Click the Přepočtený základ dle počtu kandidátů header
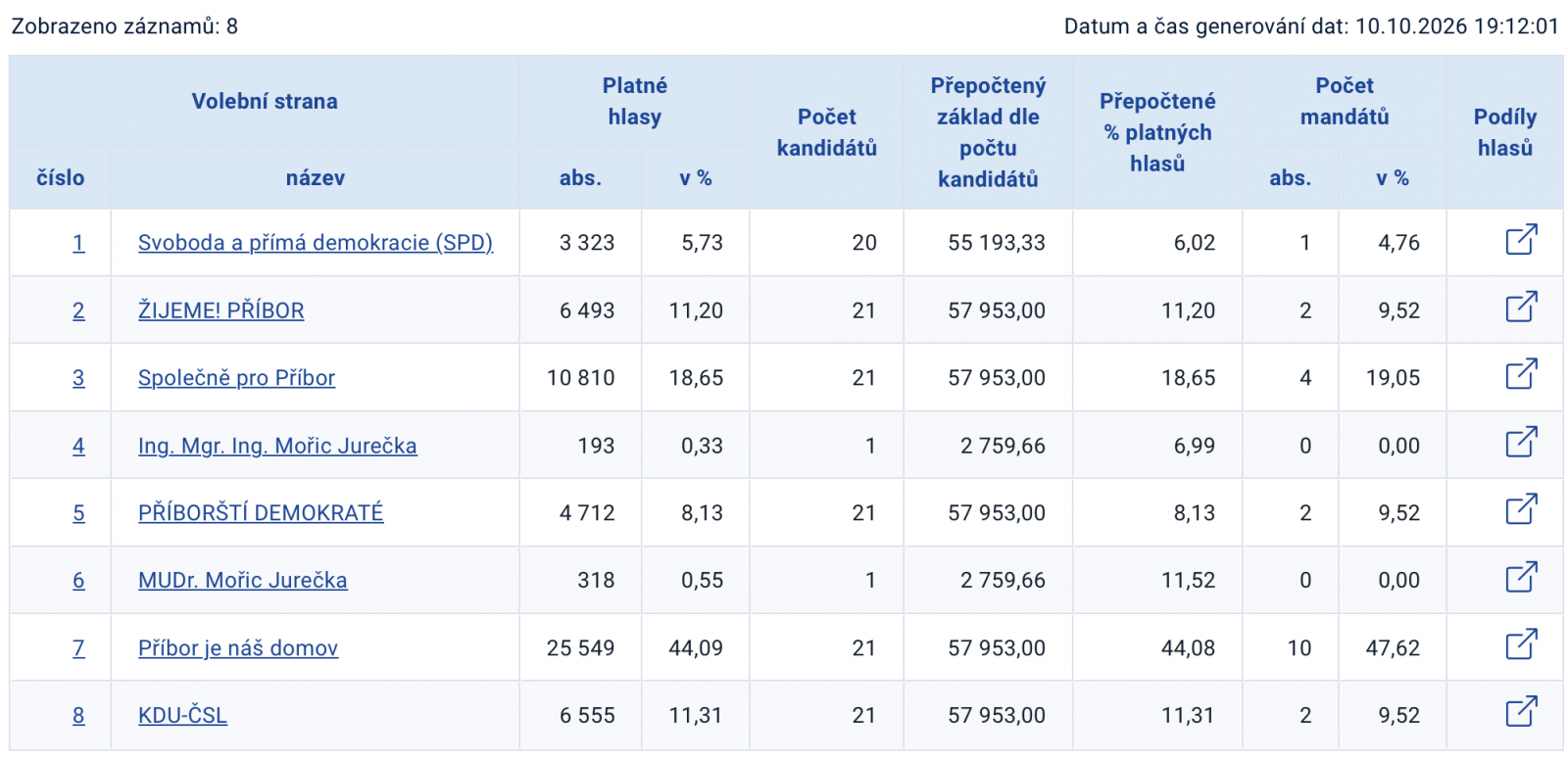The image size is (1568, 761). point(988,132)
